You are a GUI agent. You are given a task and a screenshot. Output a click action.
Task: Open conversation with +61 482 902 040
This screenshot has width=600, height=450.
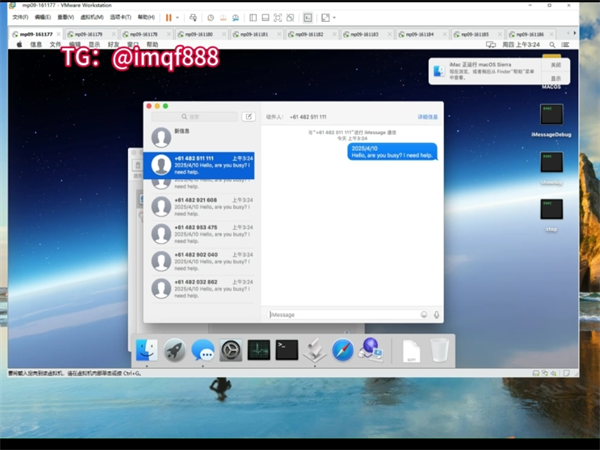[200, 261]
